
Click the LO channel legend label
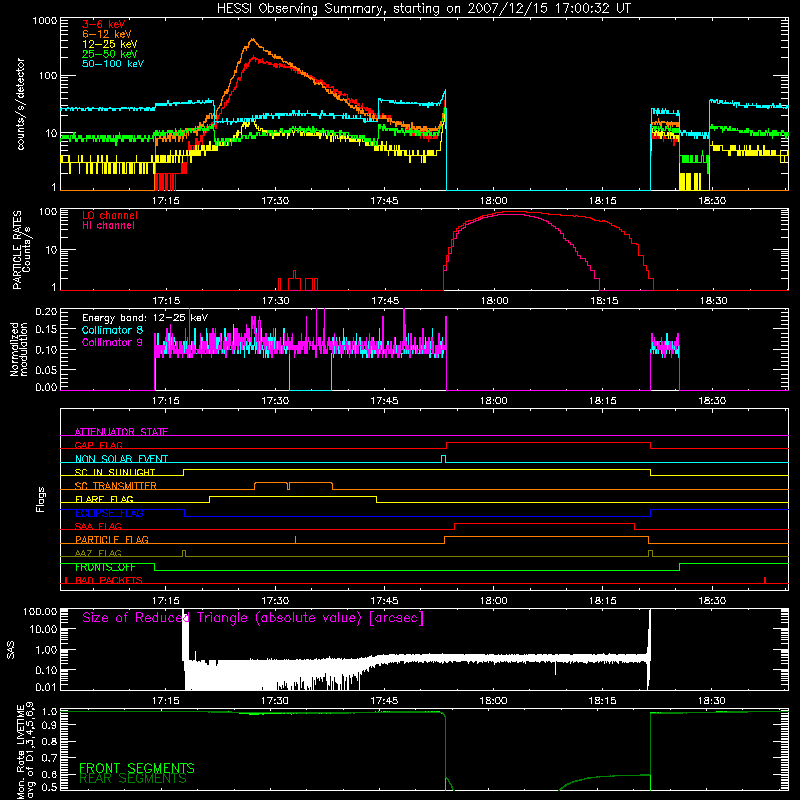pyautogui.click(x=110, y=215)
